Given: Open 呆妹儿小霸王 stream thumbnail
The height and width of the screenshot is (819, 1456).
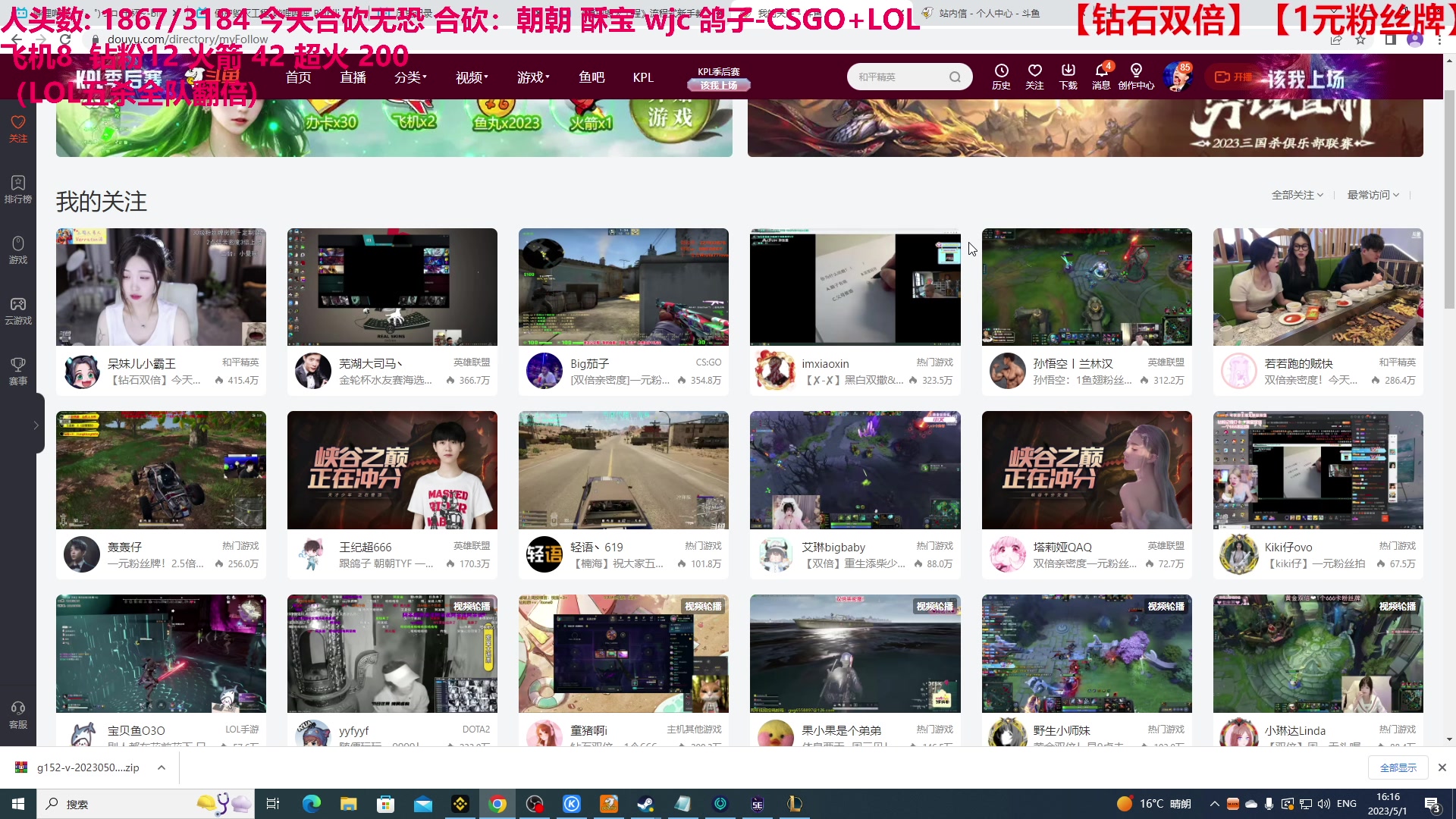Looking at the screenshot, I should click(x=161, y=287).
